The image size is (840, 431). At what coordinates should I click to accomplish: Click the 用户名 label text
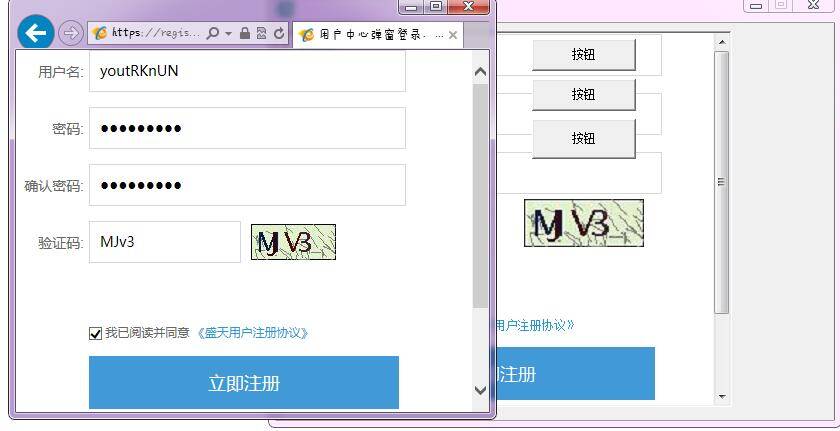coord(61,72)
